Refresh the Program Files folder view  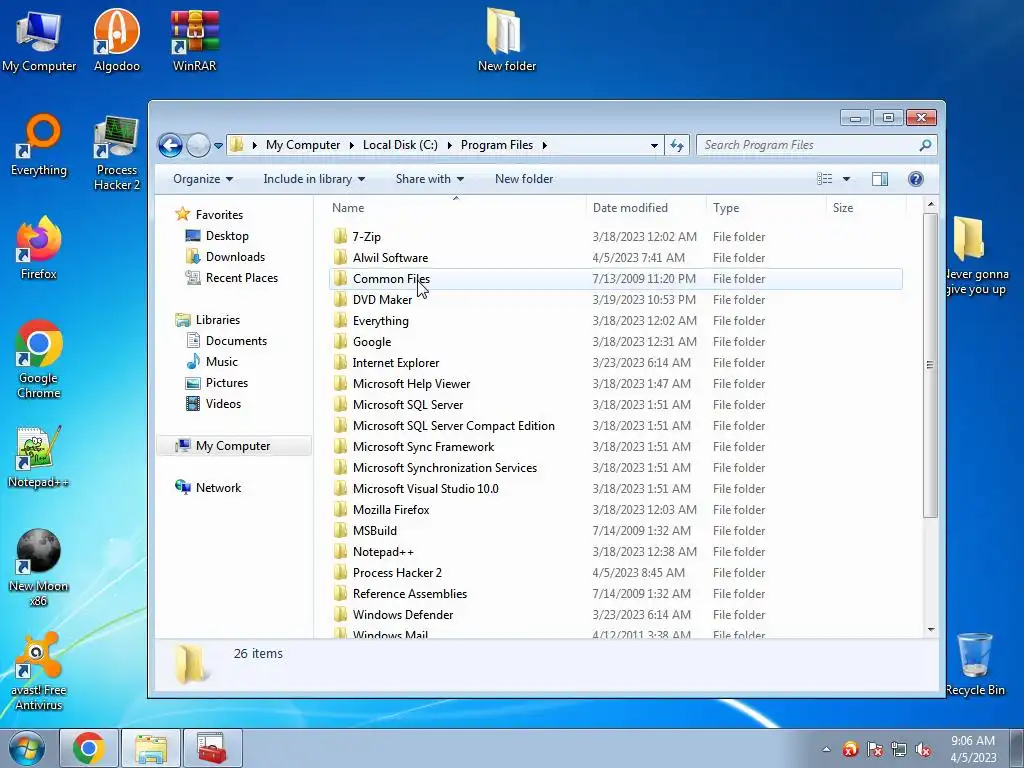pos(677,145)
